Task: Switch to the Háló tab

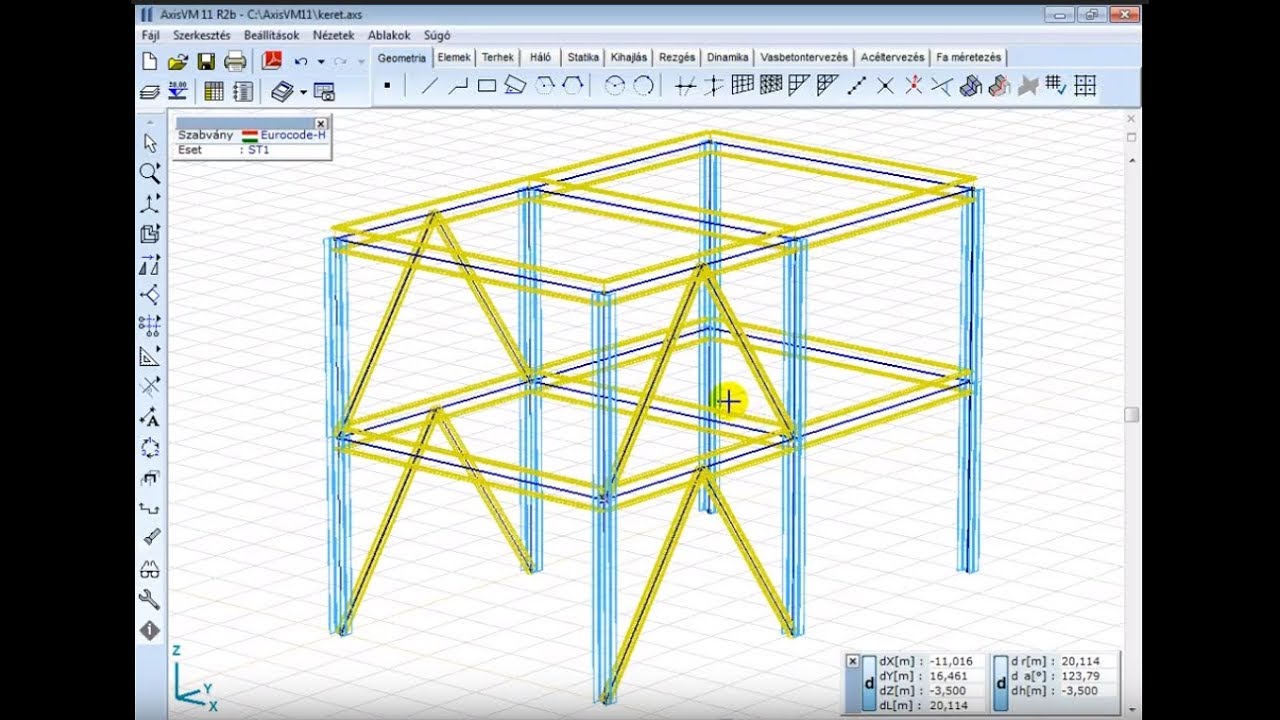Action: pyautogui.click(x=541, y=57)
